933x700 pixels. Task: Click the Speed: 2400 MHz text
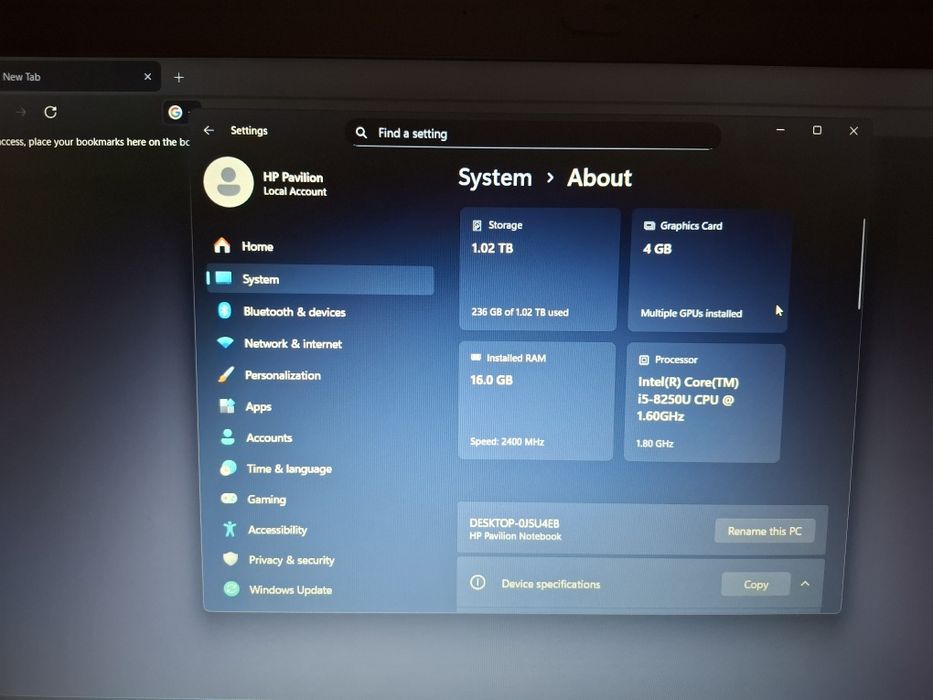click(x=506, y=441)
